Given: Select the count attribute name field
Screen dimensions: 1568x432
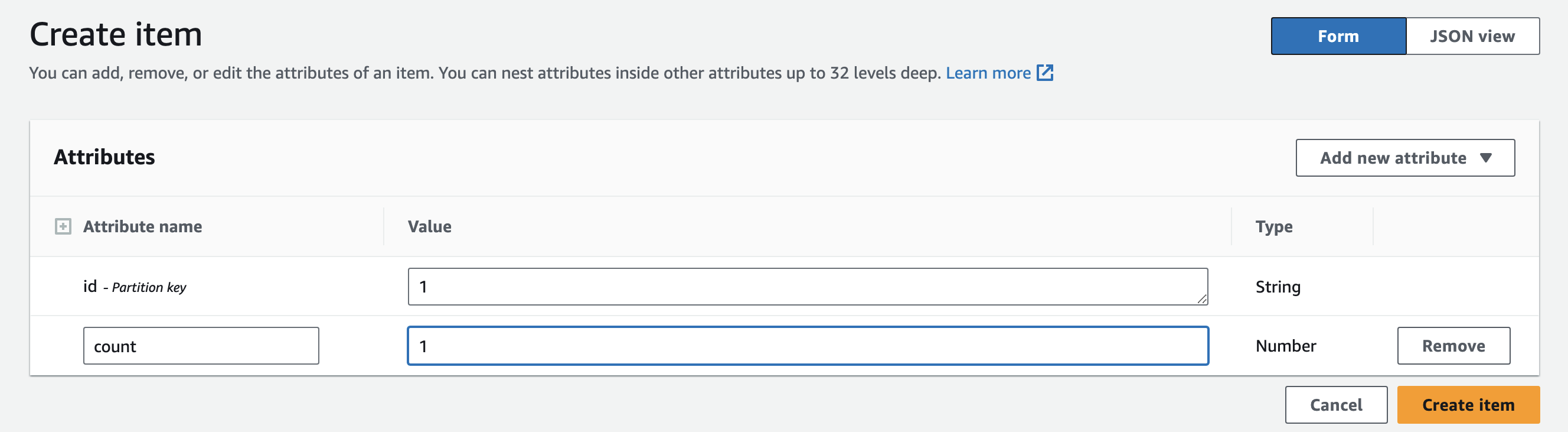Looking at the screenshot, I should click(201, 346).
